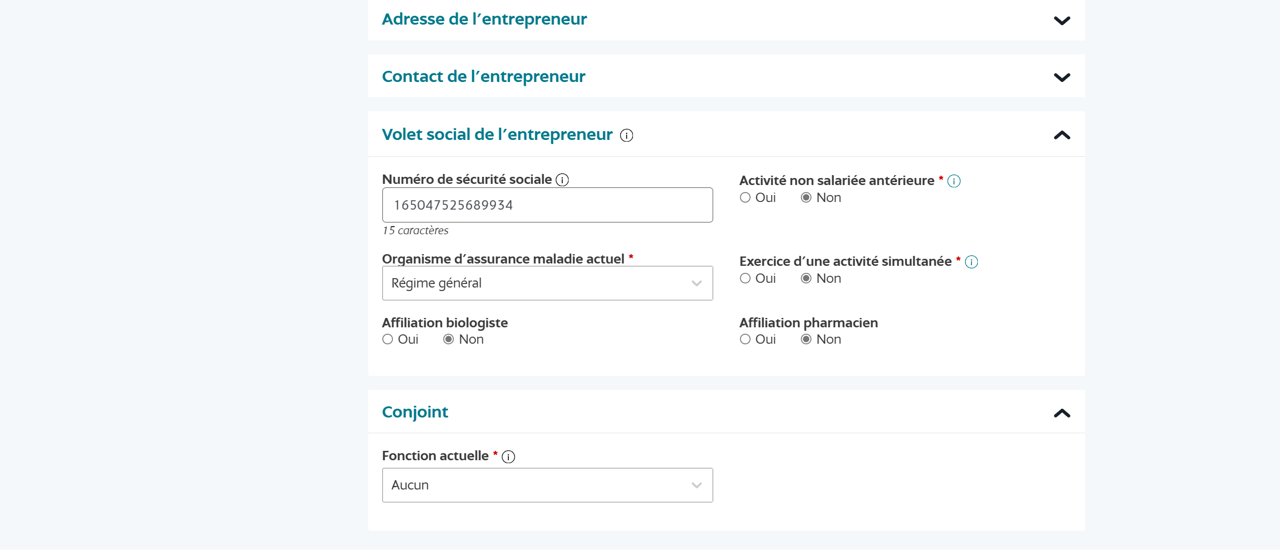Click info icon next to Fonction actuelle

click(x=508, y=457)
